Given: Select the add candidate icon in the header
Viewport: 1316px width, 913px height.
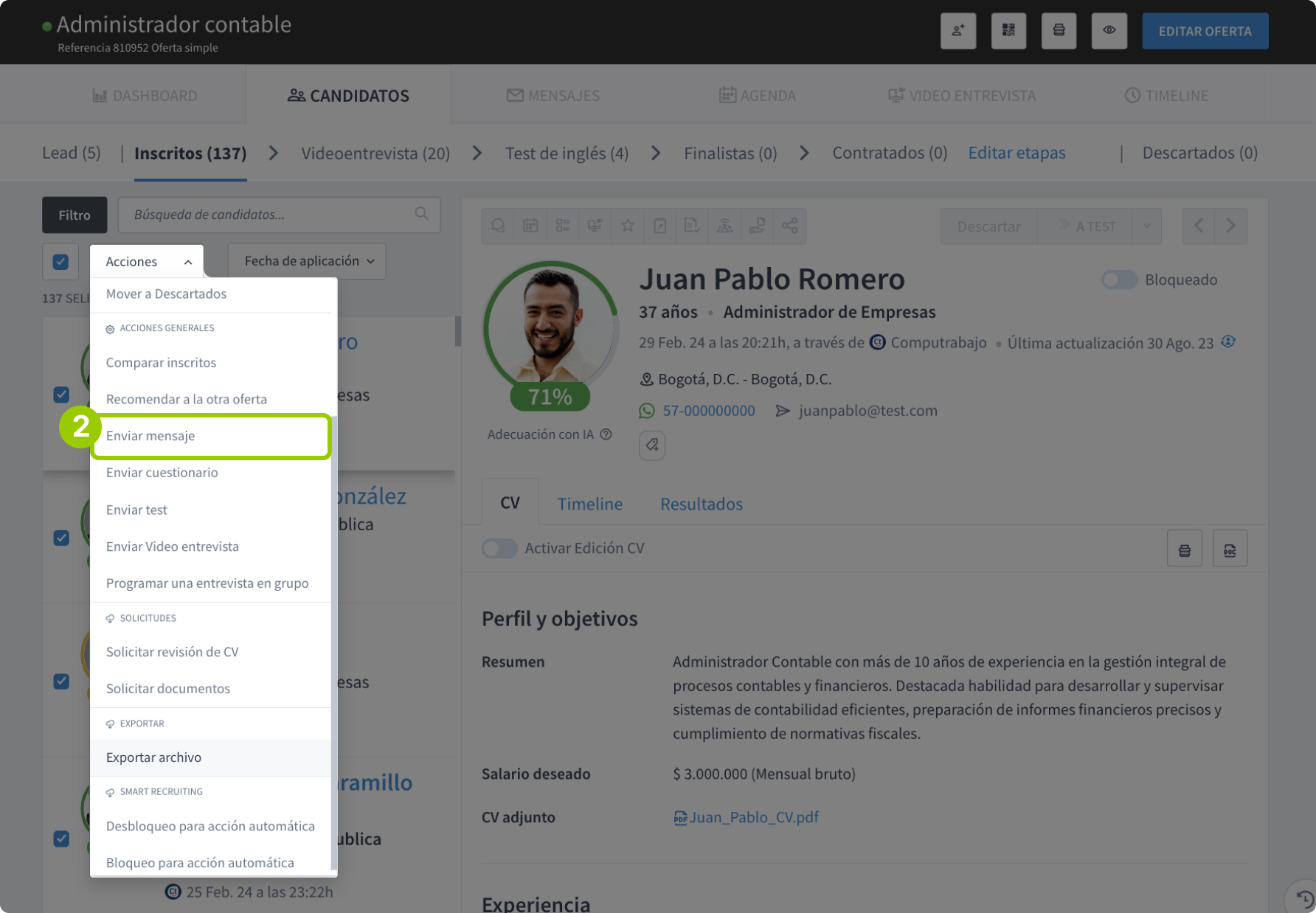Looking at the screenshot, I should coord(958,31).
